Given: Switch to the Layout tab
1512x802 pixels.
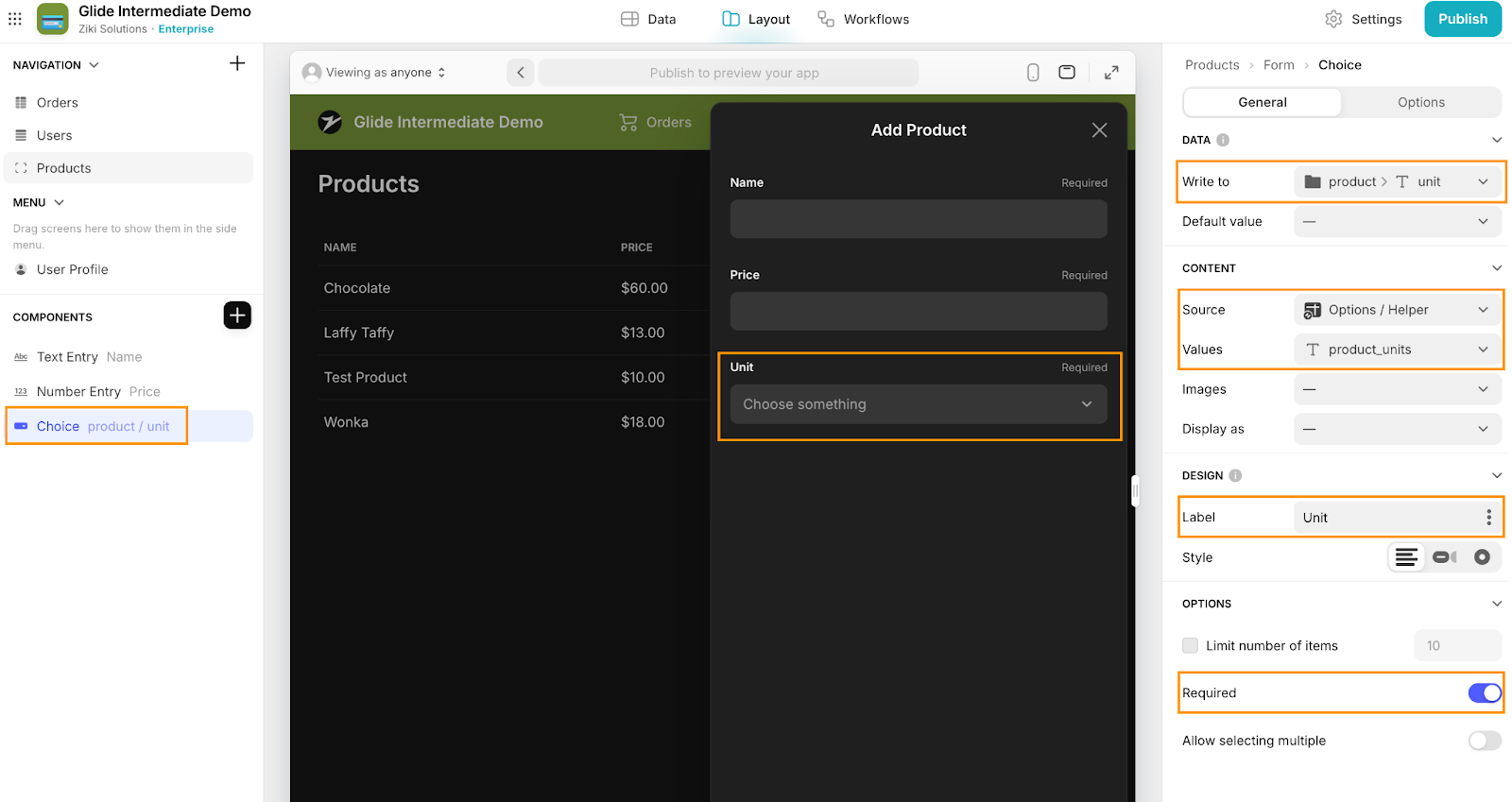Looking at the screenshot, I should (755, 19).
